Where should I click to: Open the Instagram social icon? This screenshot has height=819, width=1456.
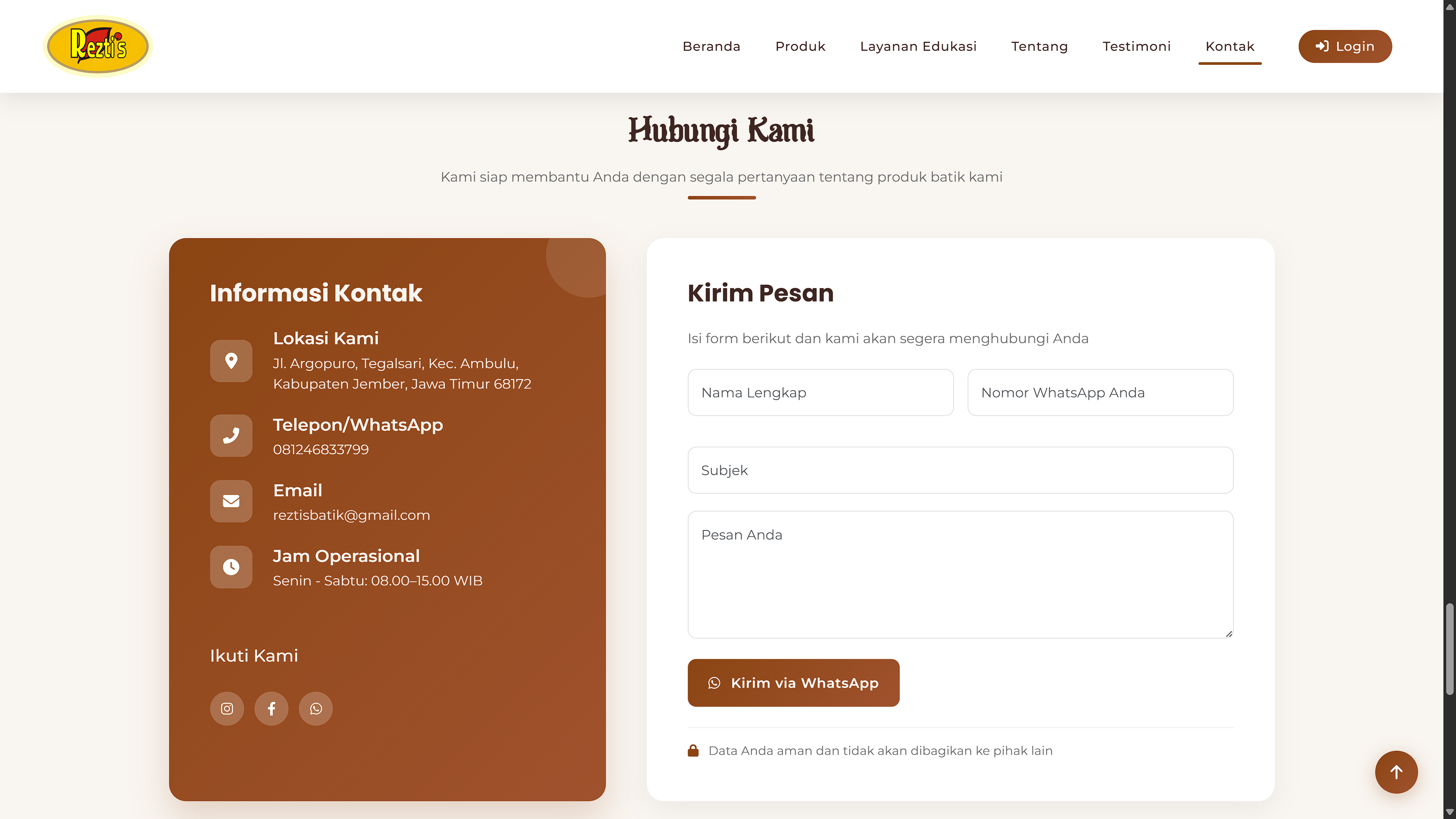227,708
